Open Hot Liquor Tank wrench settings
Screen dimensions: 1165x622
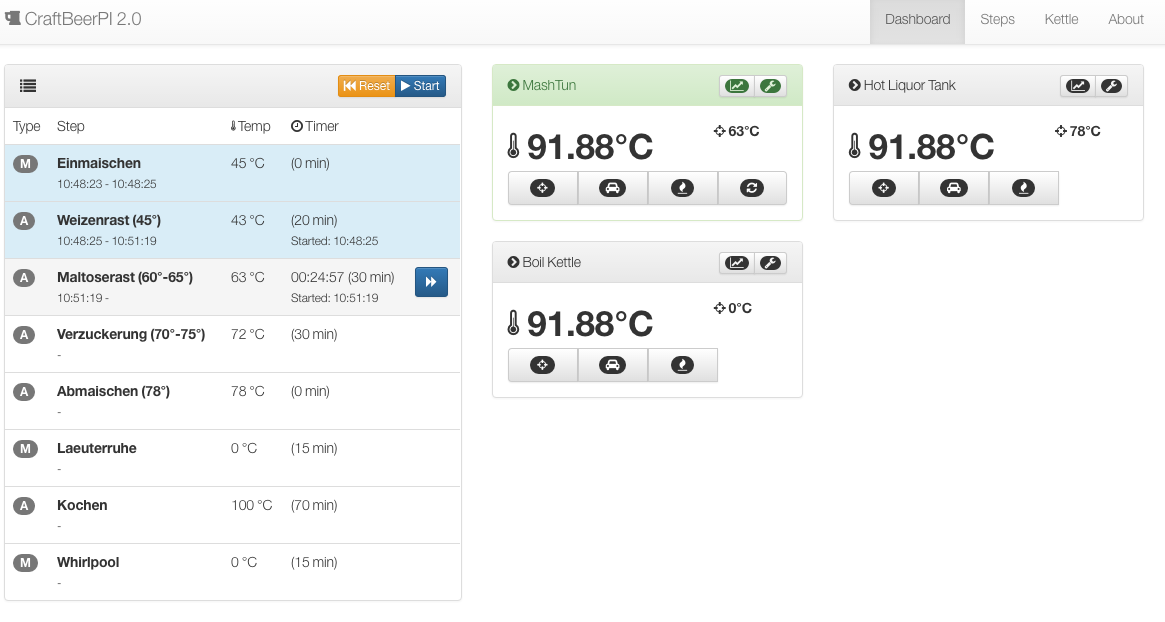click(x=1111, y=86)
